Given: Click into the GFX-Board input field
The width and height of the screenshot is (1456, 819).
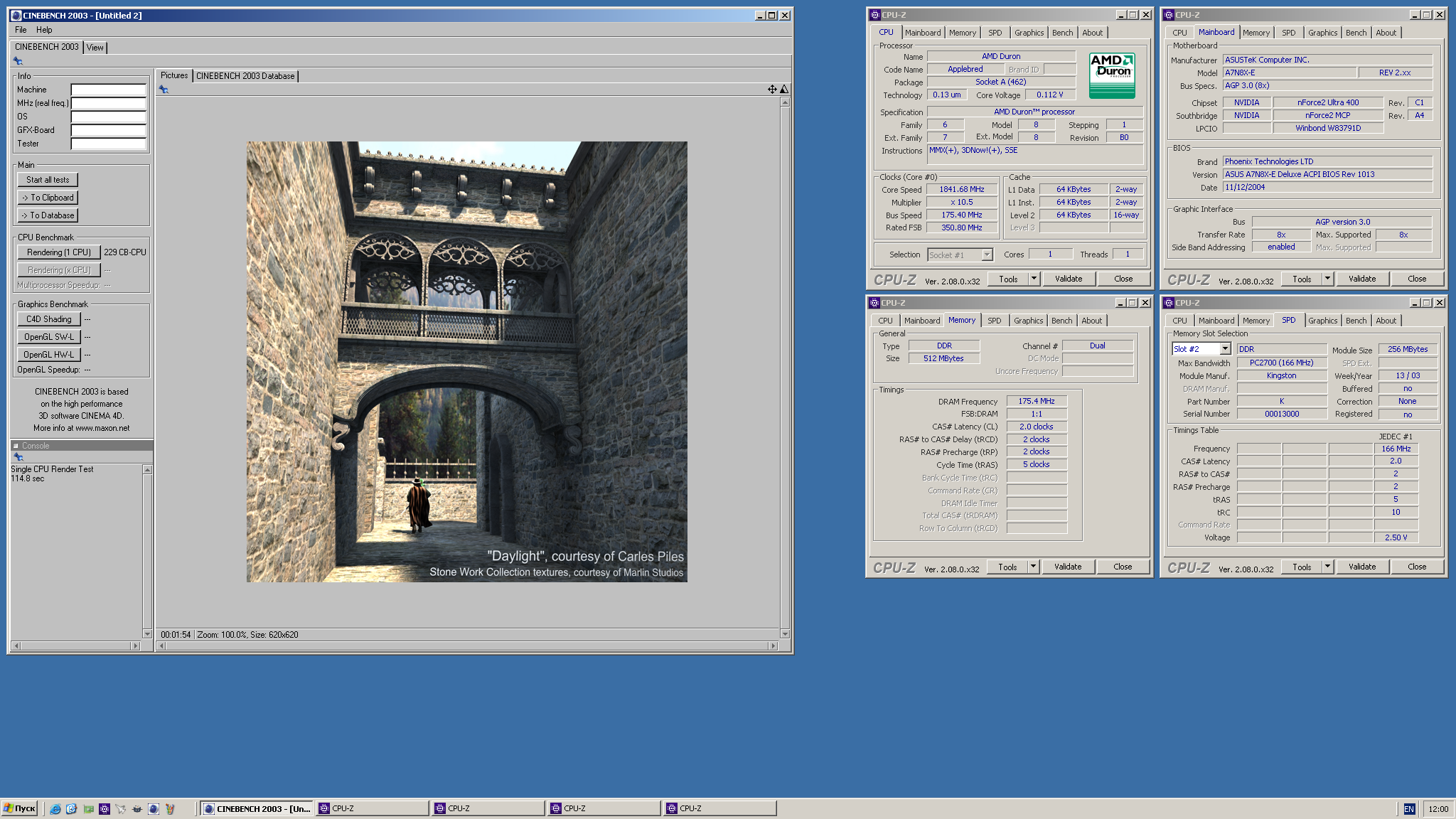Looking at the screenshot, I should (109, 130).
